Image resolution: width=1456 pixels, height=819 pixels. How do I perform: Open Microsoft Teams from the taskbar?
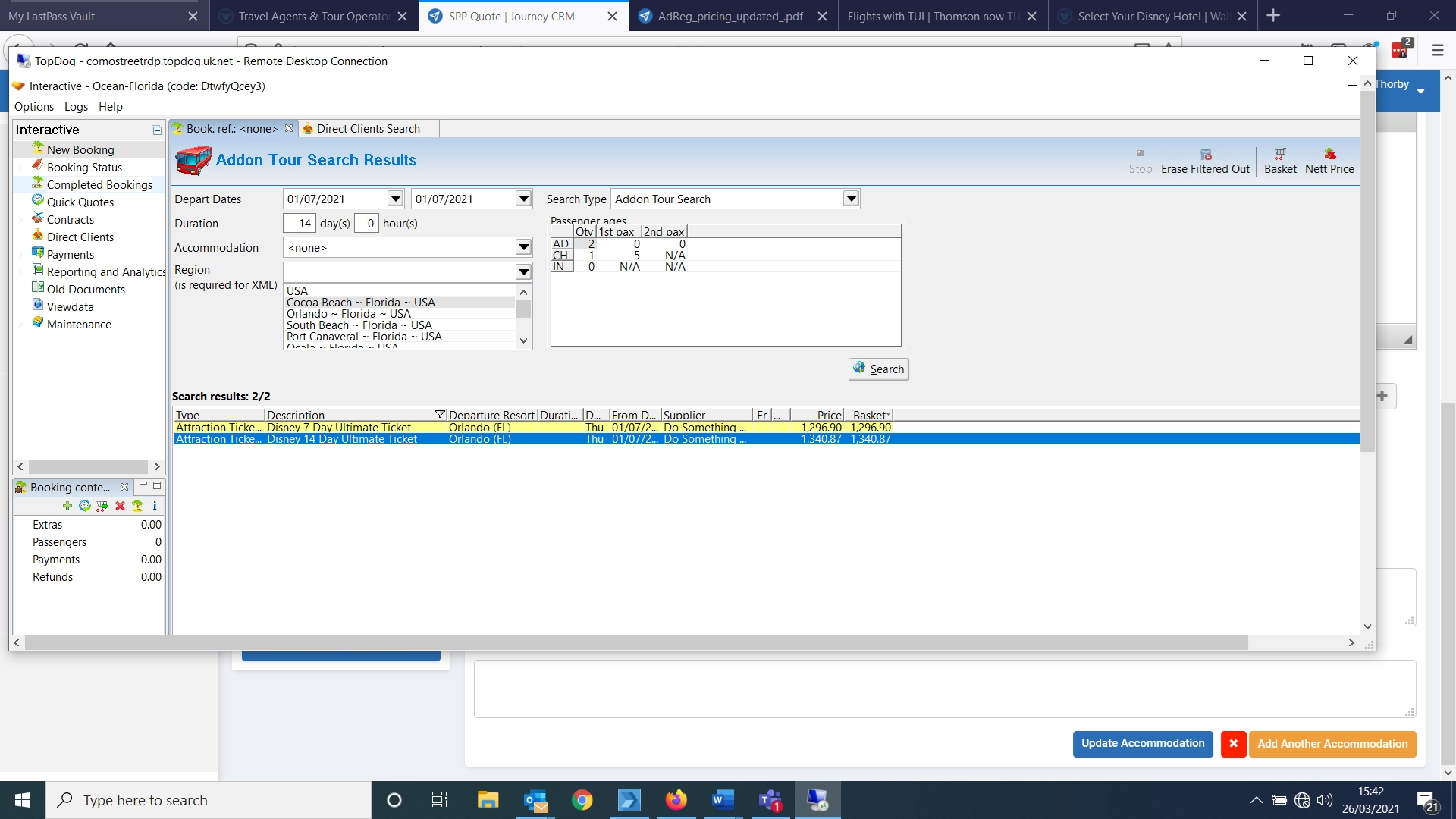pyautogui.click(x=770, y=800)
